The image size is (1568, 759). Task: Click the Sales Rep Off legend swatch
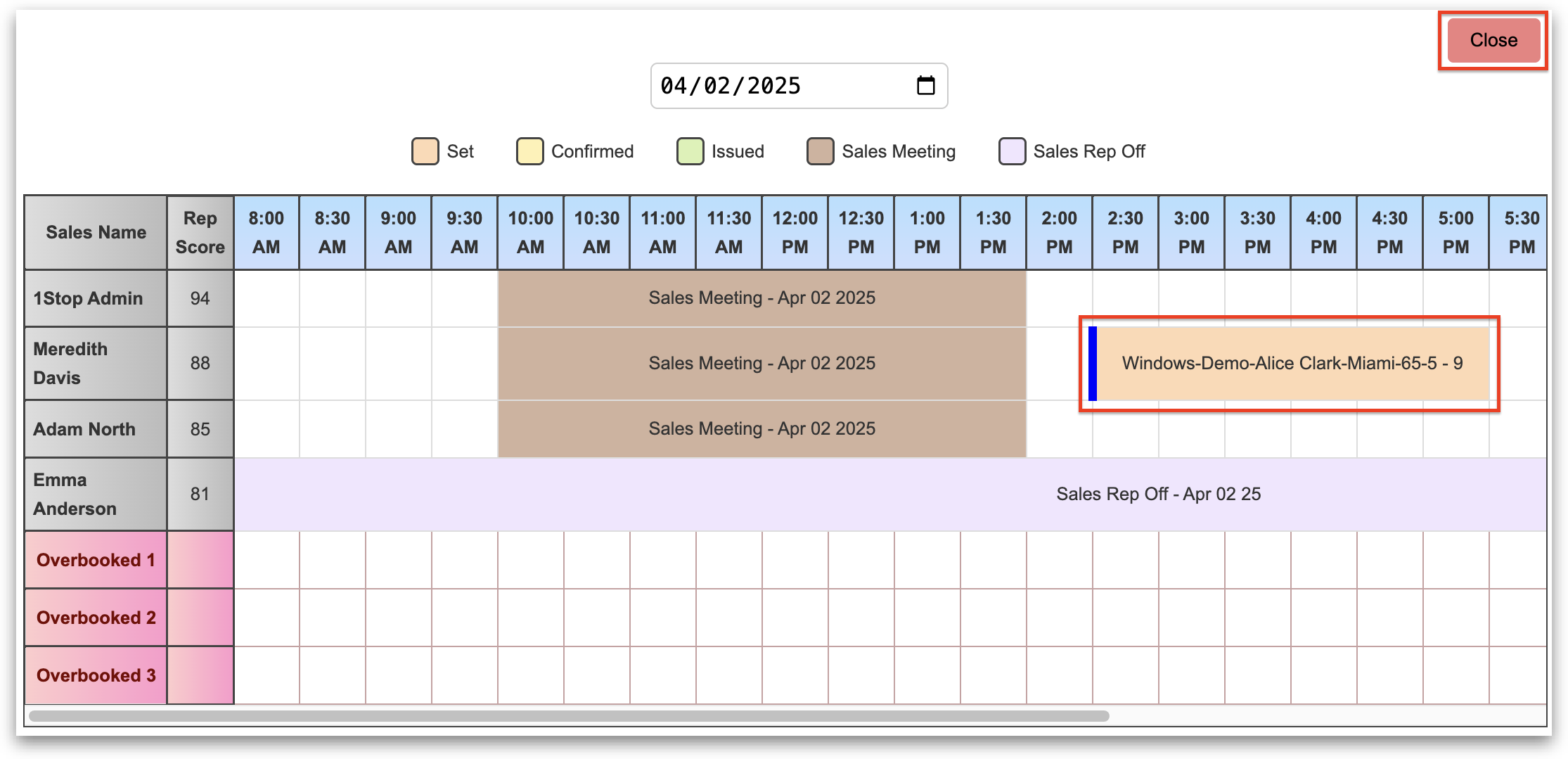coord(1011,151)
